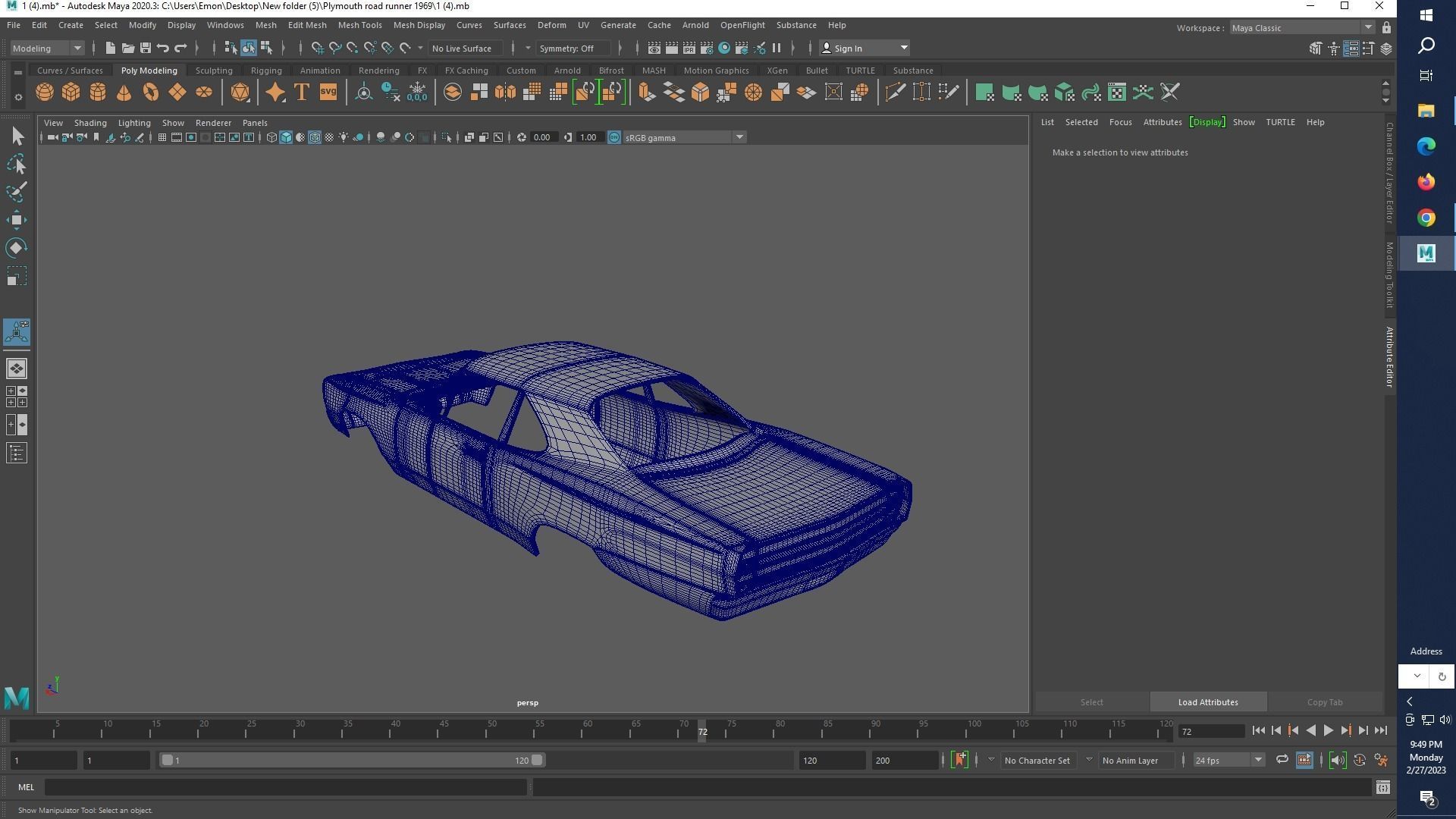Open the Script Editor icon
The height and width of the screenshot is (819, 1456).
point(1382,787)
